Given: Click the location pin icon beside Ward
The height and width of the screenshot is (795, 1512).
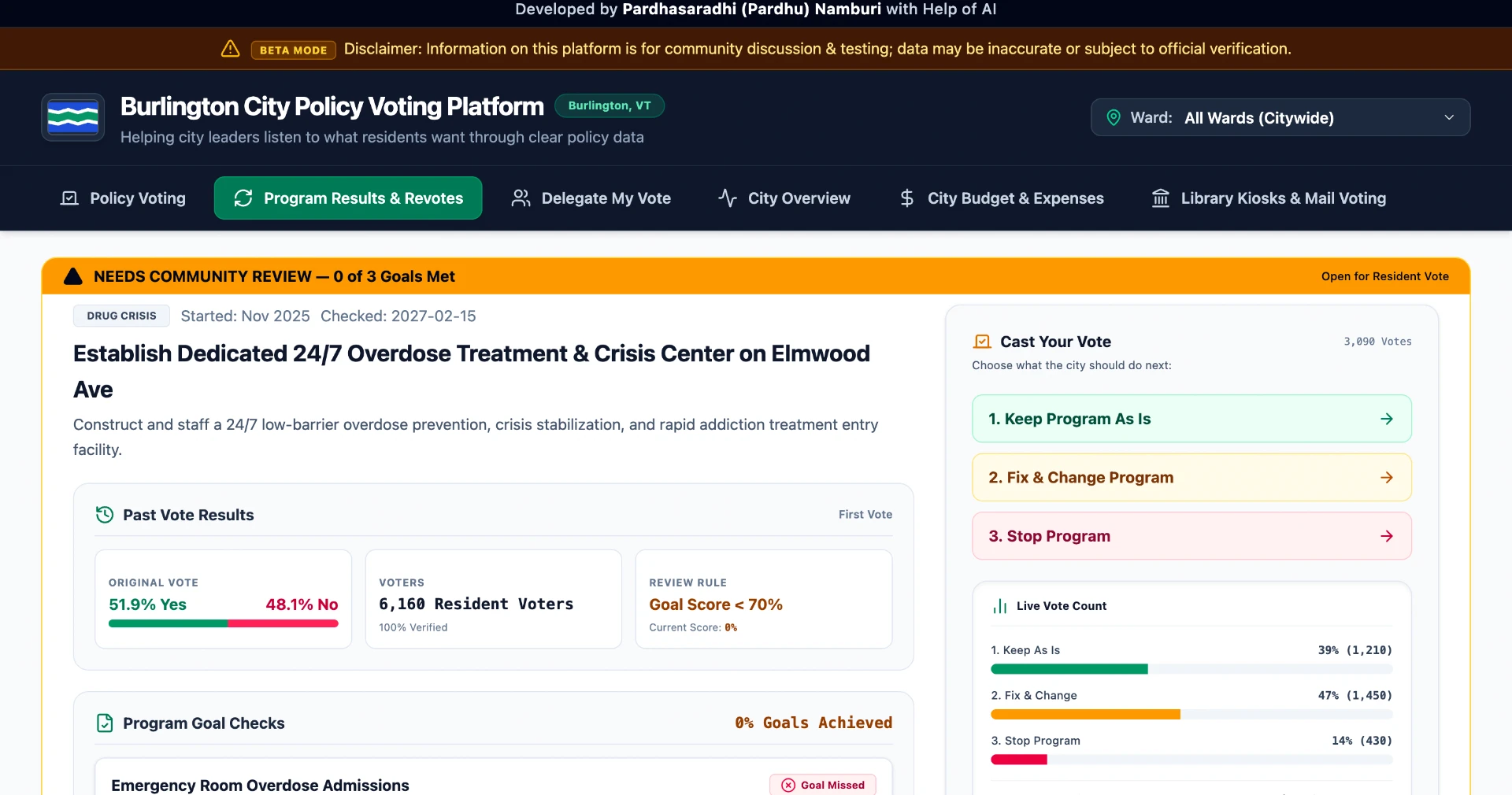Looking at the screenshot, I should click(x=1114, y=117).
